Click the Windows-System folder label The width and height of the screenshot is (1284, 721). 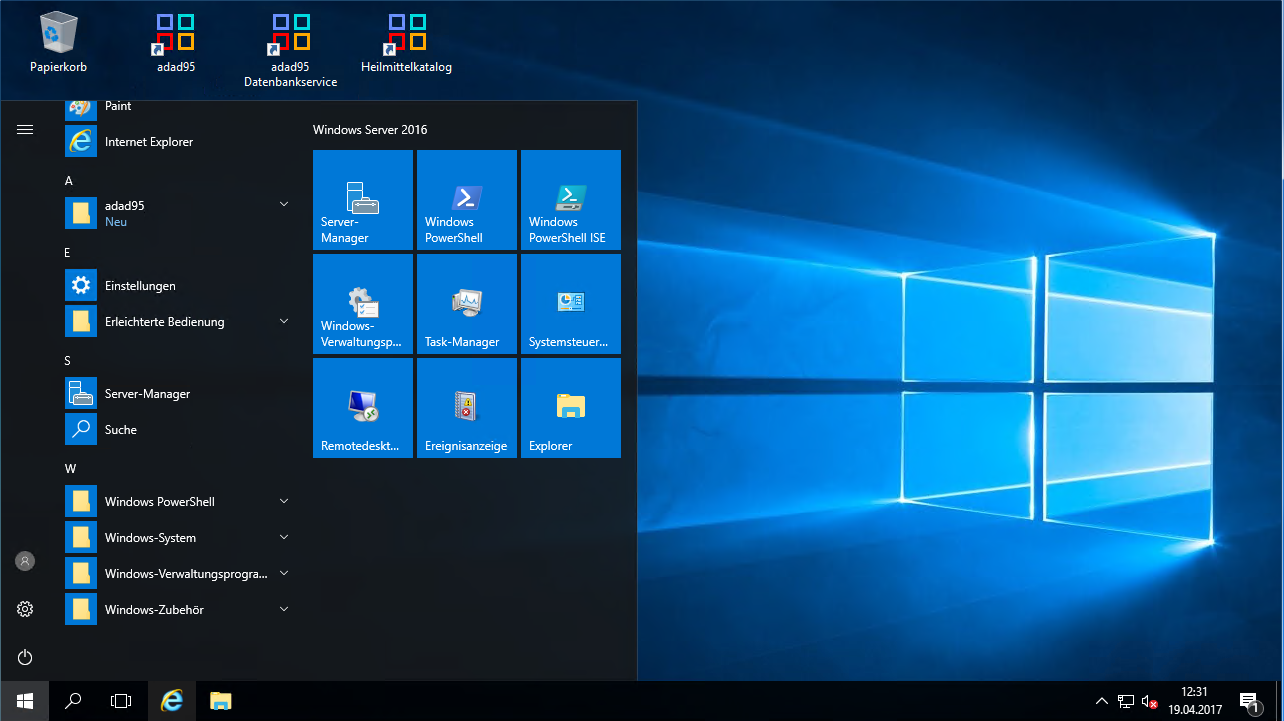(150, 538)
